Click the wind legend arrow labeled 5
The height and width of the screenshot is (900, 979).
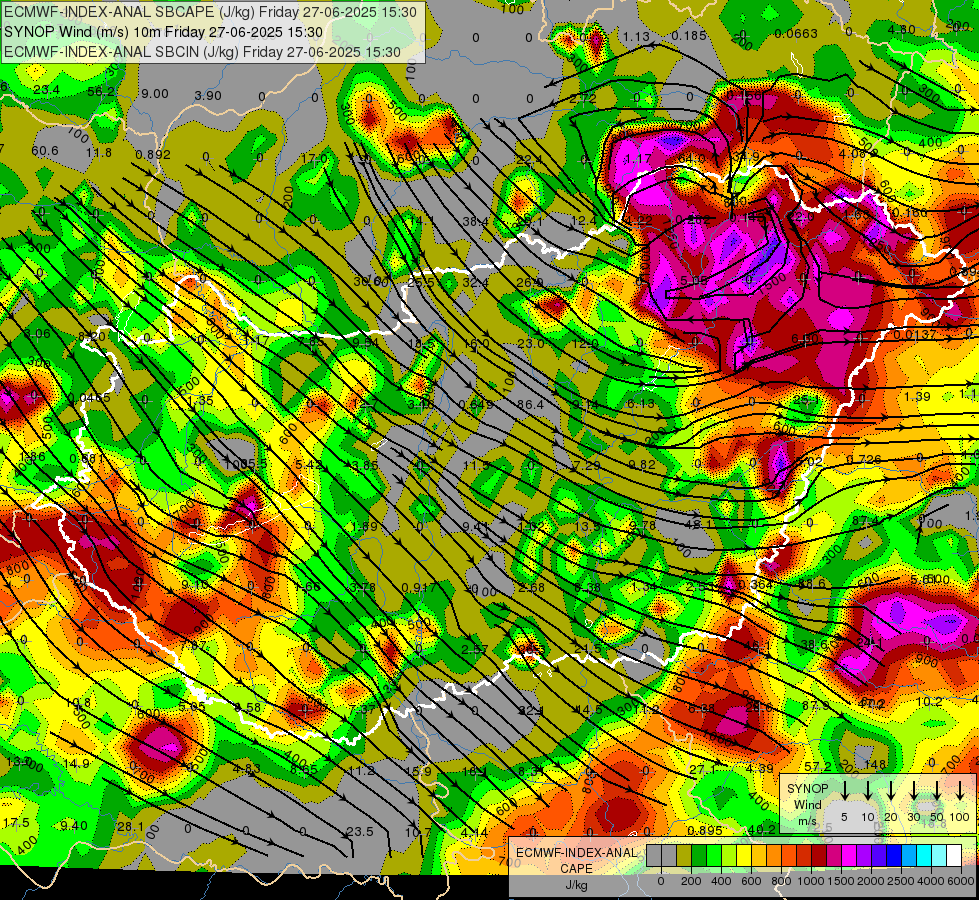pyautogui.click(x=844, y=790)
